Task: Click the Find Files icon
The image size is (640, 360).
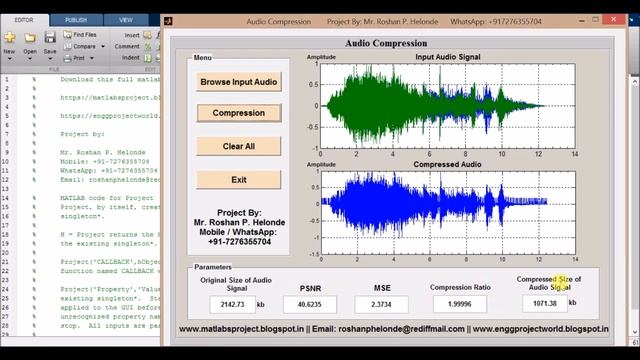Action: point(67,35)
